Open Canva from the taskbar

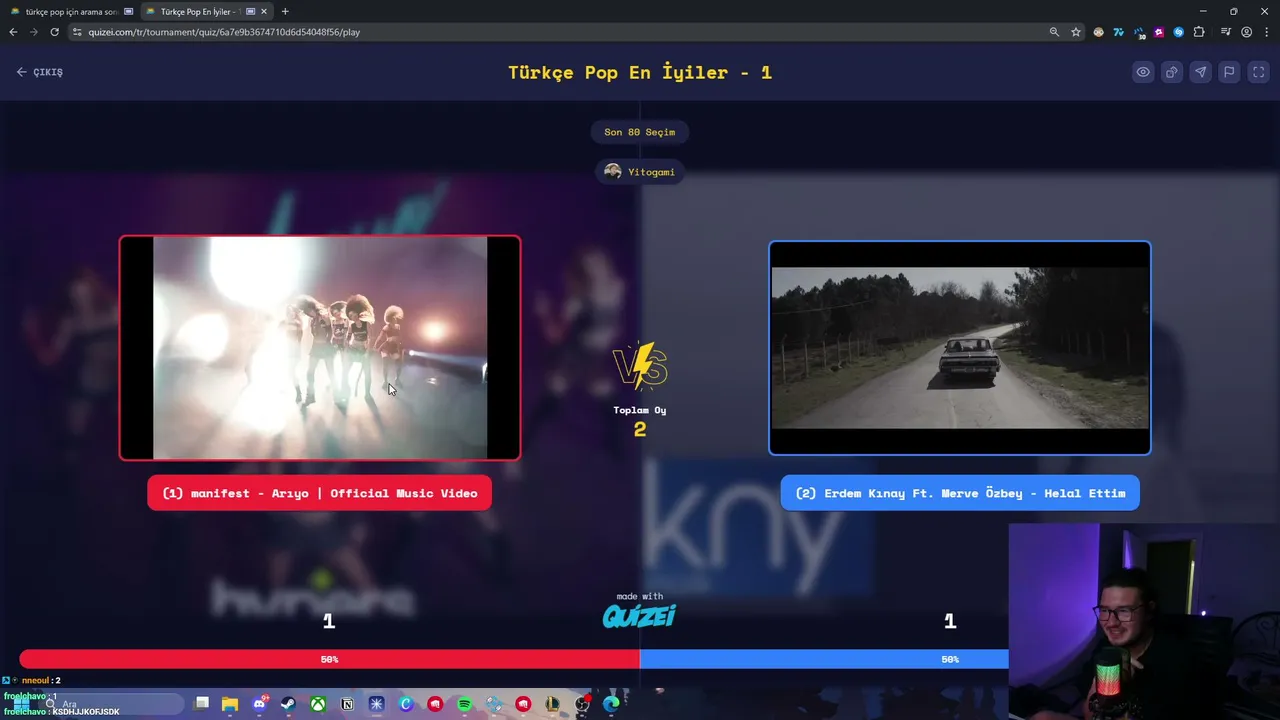pos(406,704)
